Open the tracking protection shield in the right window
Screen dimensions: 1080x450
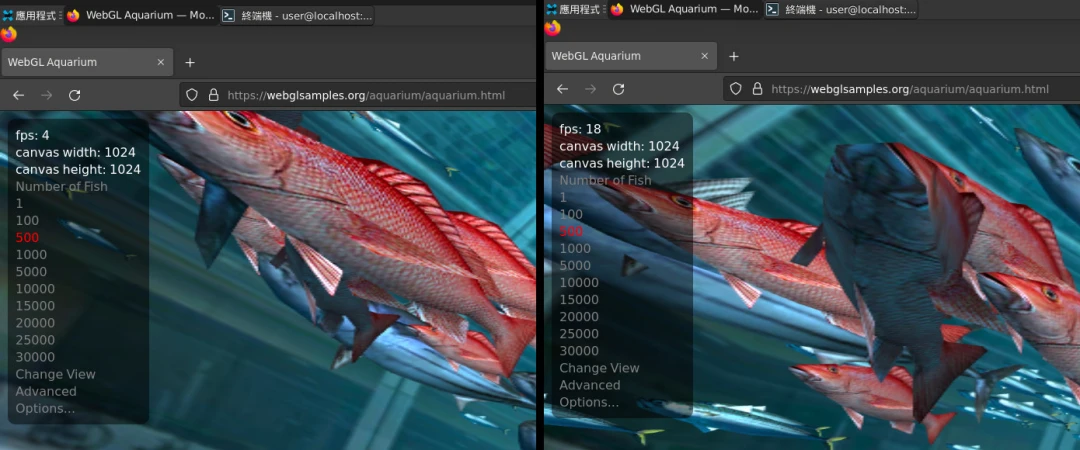tap(735, 89)
